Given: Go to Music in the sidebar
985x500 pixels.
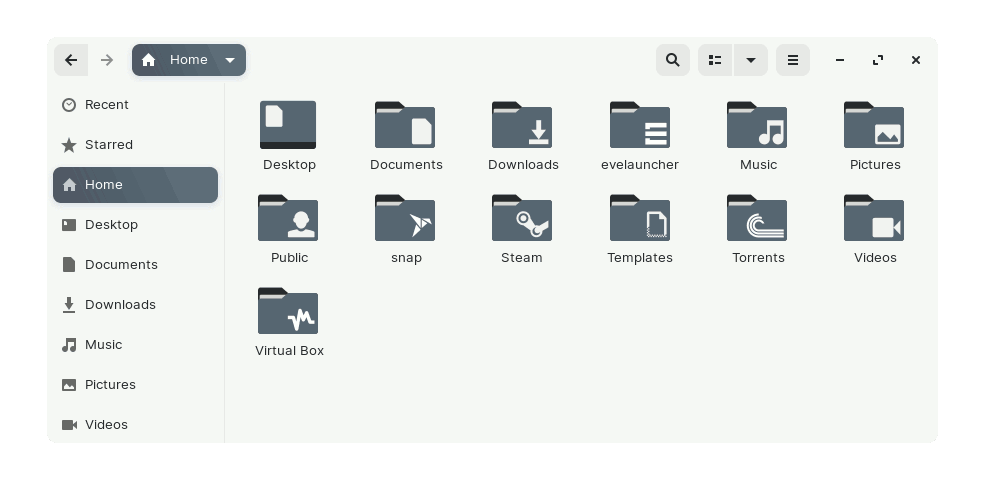Looking at the screenshot, I should coord(136,345).
